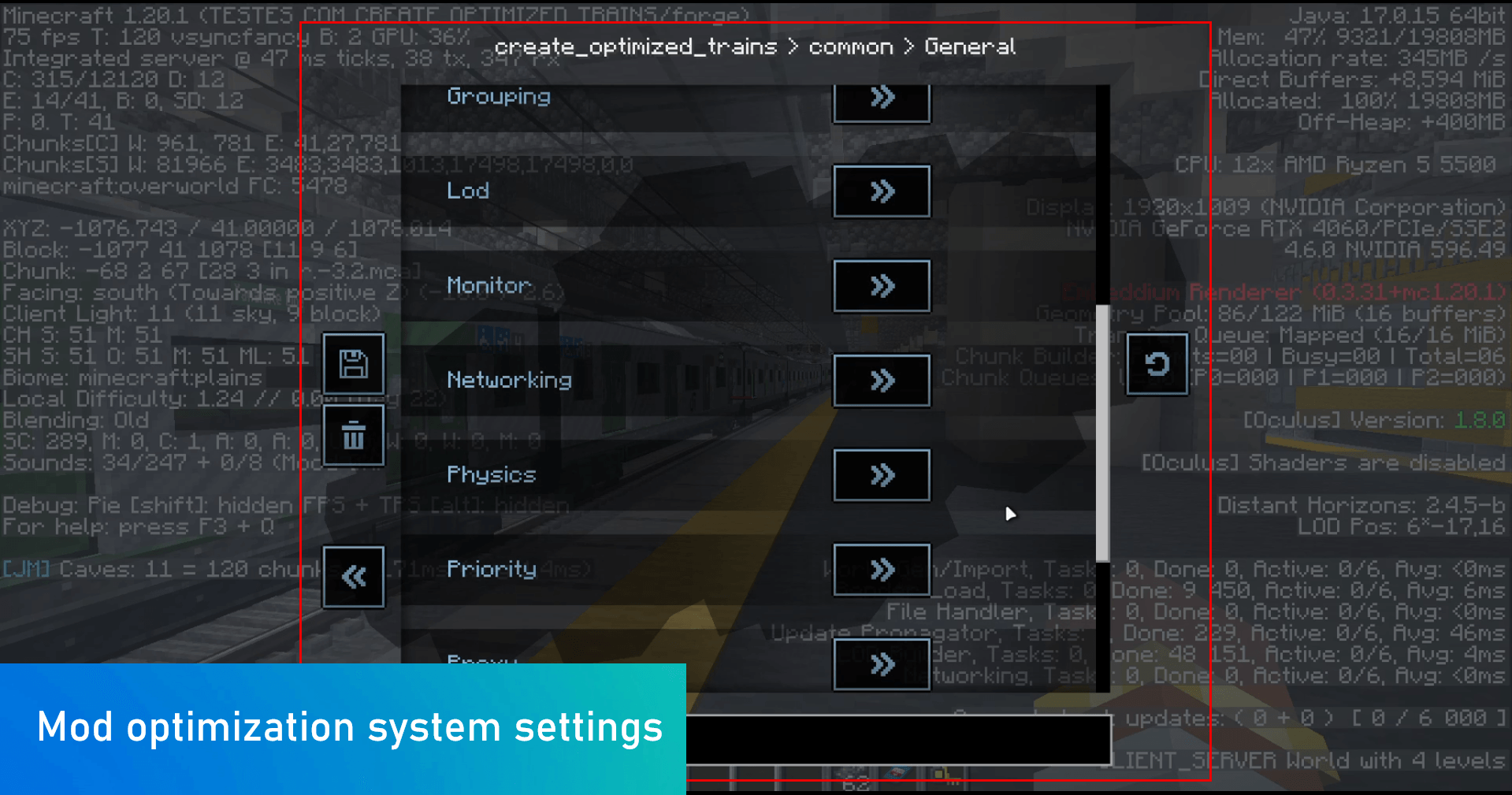Image resolution: width=1512 pixels, height=795 pixels.
Task: Click the save config floppy icon
Action: point(354,364)
